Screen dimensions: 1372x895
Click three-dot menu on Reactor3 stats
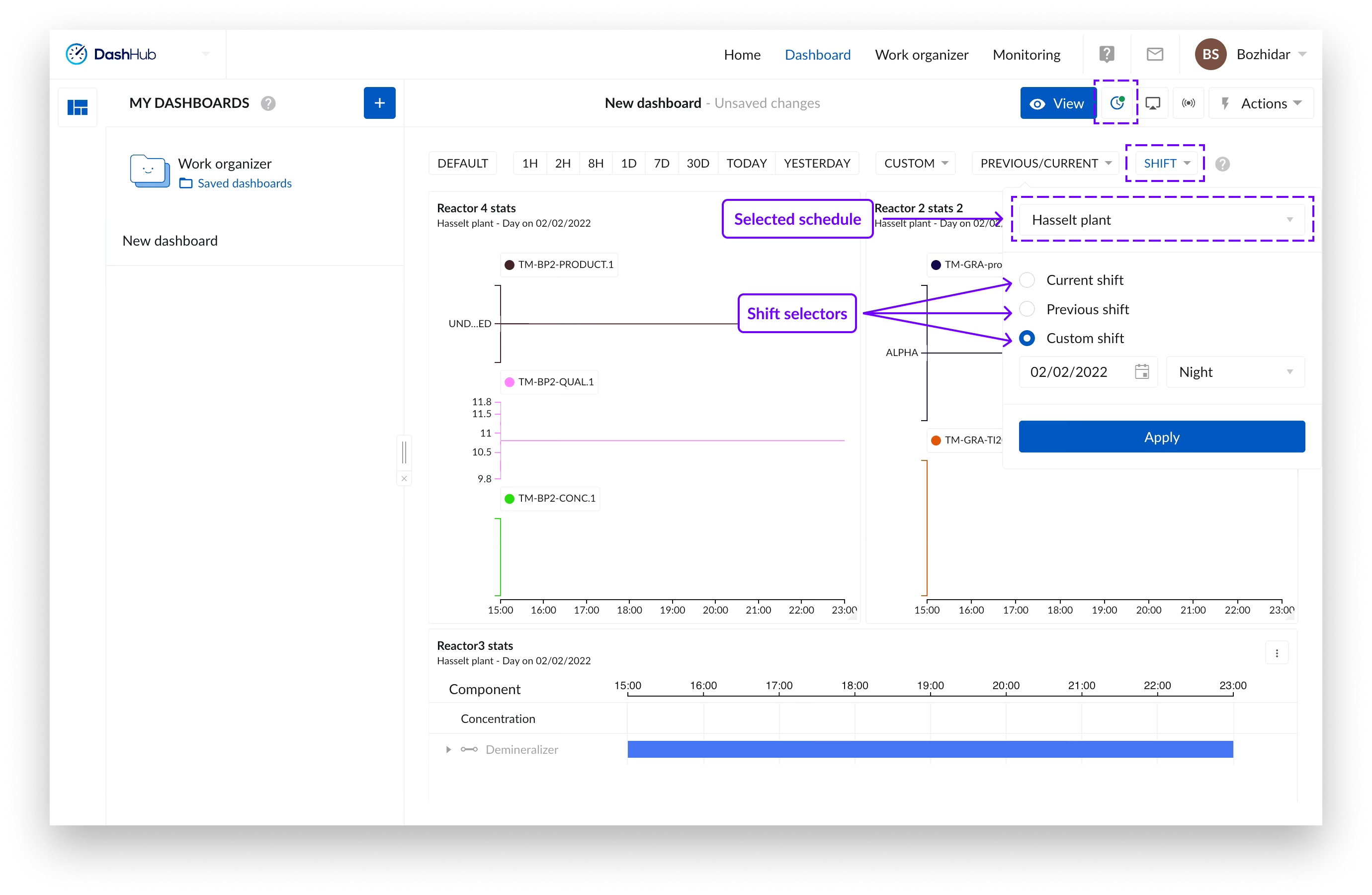tap(1276, 653)
